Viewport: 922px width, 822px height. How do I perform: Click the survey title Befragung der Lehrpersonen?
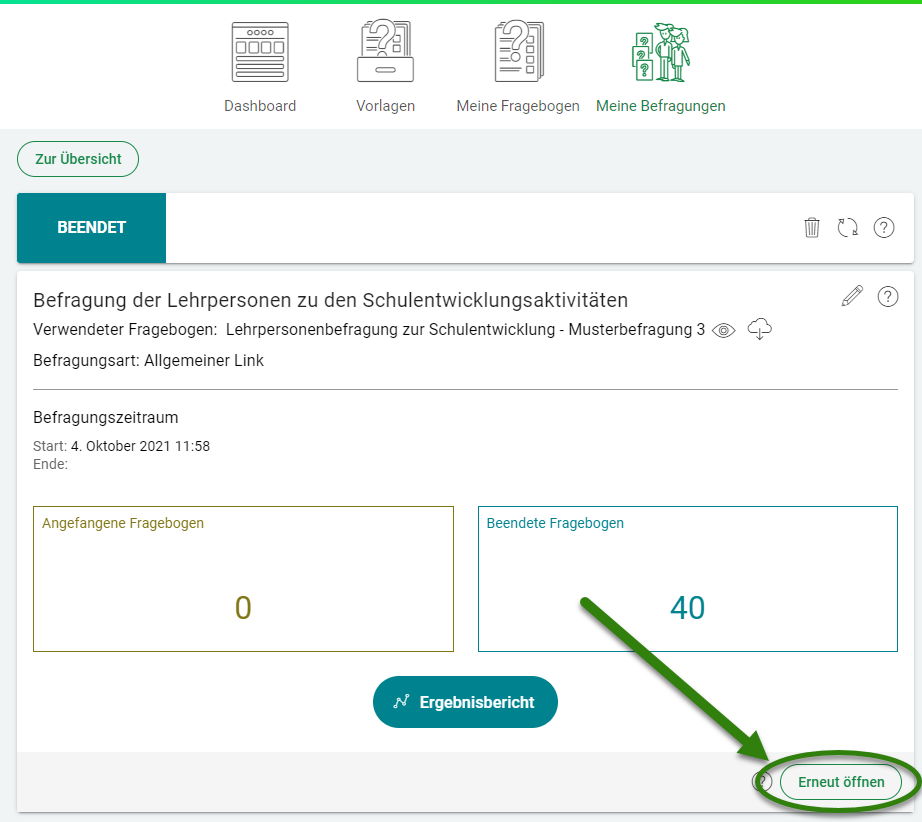[x=330, y=300]
